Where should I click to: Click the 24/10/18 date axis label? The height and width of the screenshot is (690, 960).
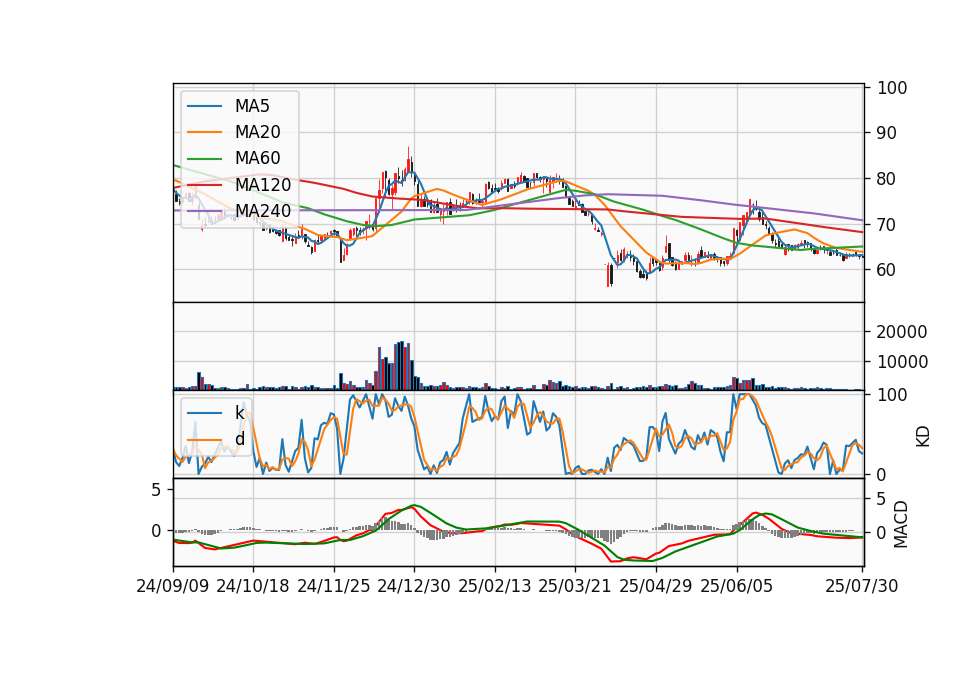point(253,586)
